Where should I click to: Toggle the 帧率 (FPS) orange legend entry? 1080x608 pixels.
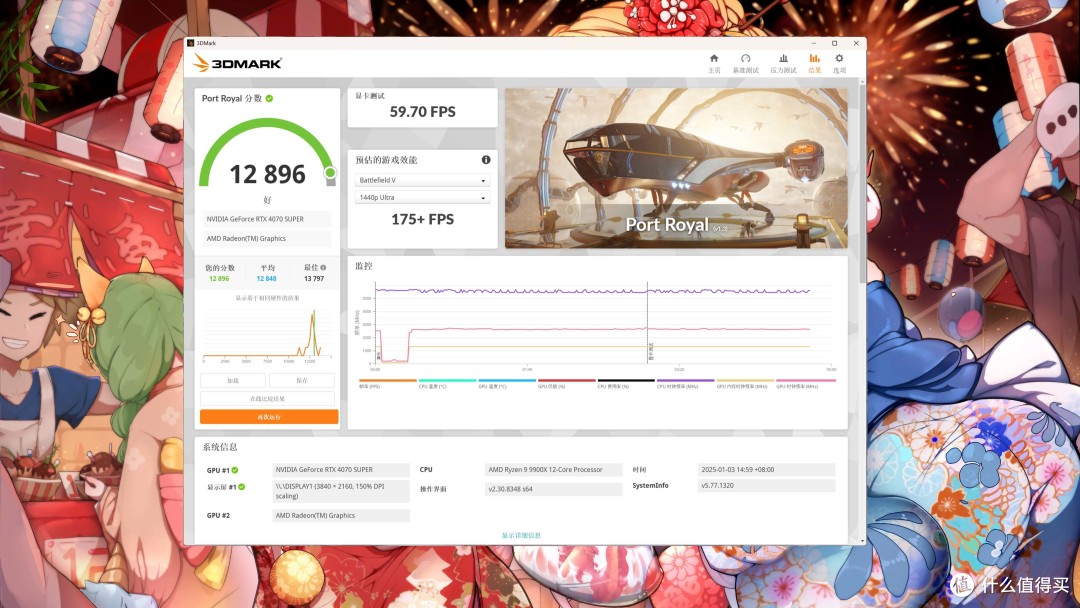[388, 383]
